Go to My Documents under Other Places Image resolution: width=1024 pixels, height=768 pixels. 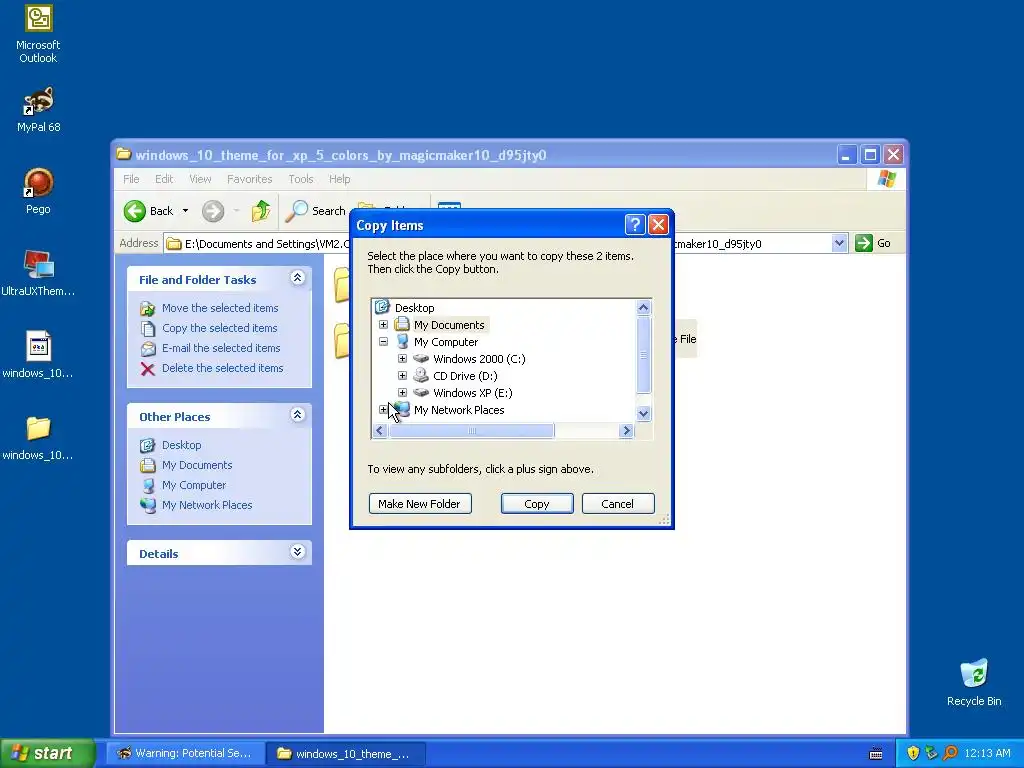[197, 465]
